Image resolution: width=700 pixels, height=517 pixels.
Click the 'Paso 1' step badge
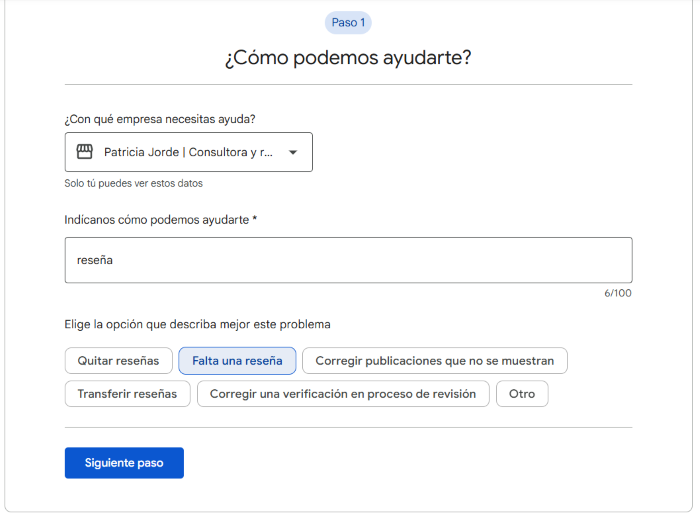(348, 23)
